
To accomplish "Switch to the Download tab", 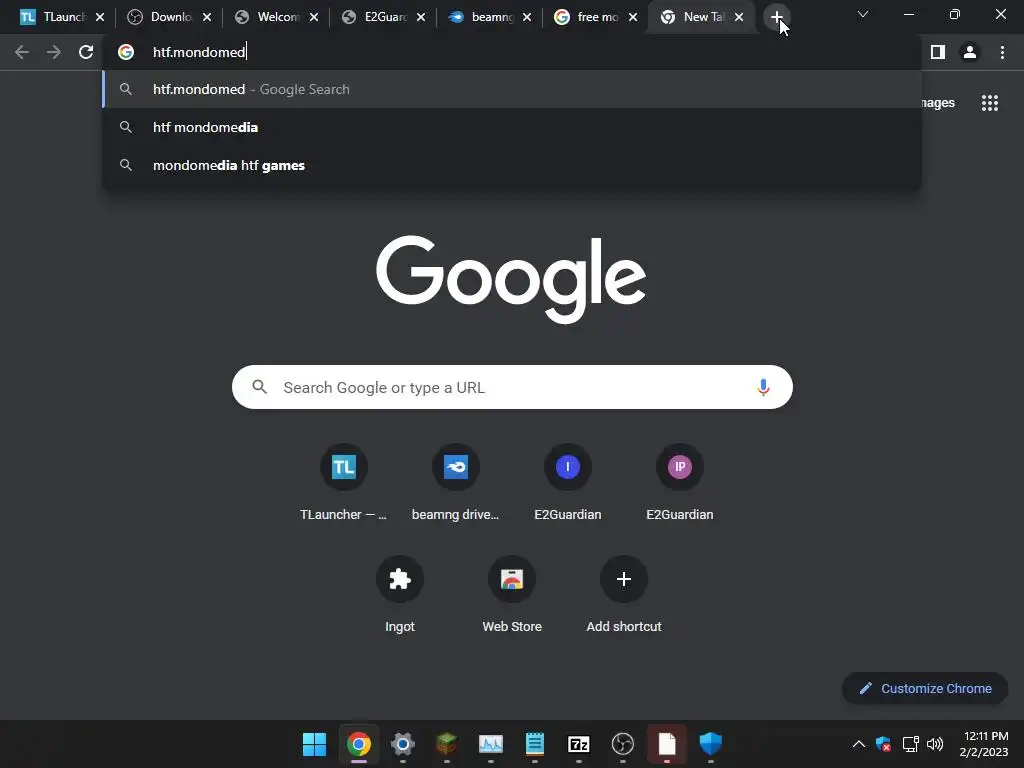I will pyautogui.click(x=163, y=17).
